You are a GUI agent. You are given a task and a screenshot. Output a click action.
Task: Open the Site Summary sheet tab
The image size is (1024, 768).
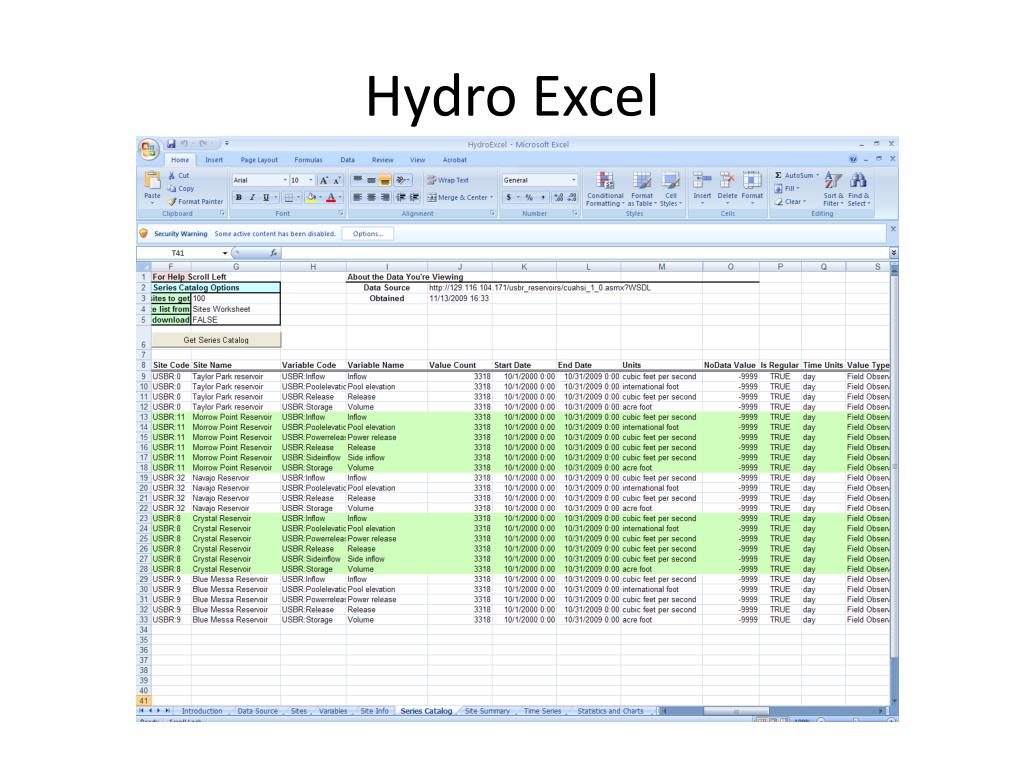[487, 711]
